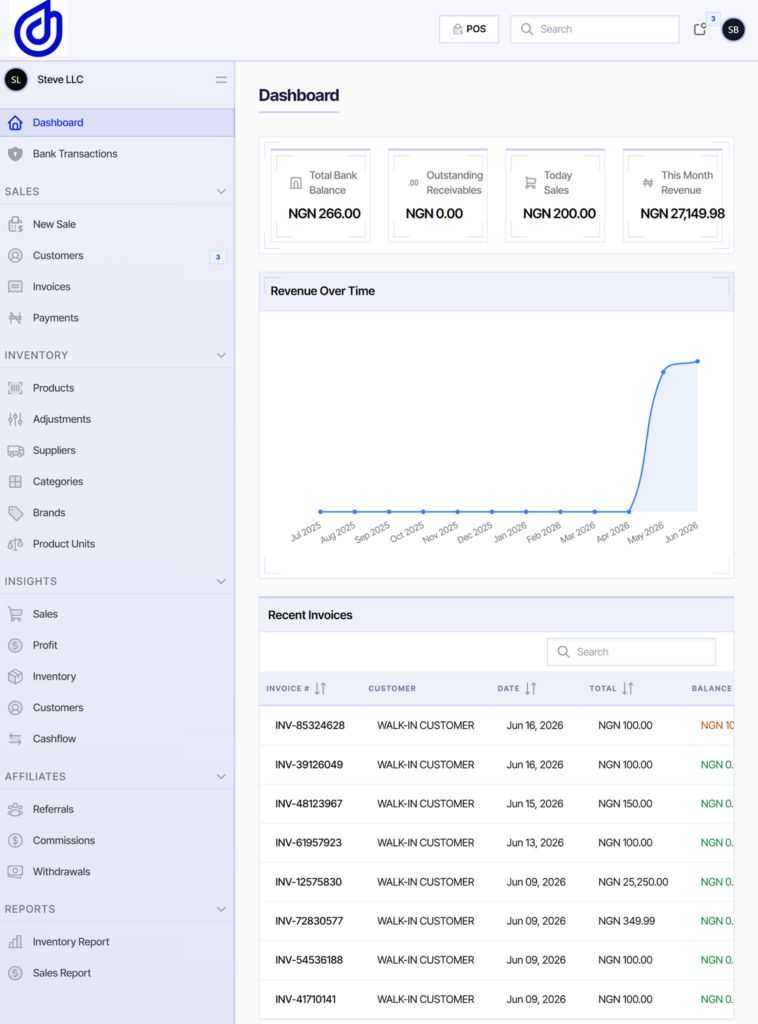Open the New Sale register icon

click(x=16, y=224)
